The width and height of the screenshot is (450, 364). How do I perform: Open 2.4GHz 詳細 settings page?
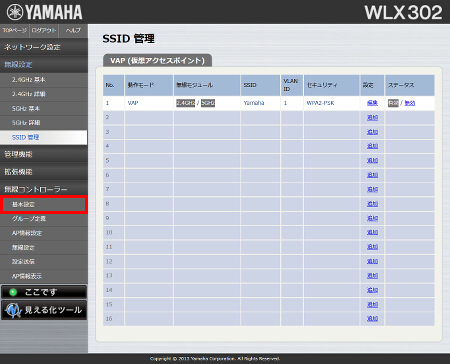tap(44, 94)
